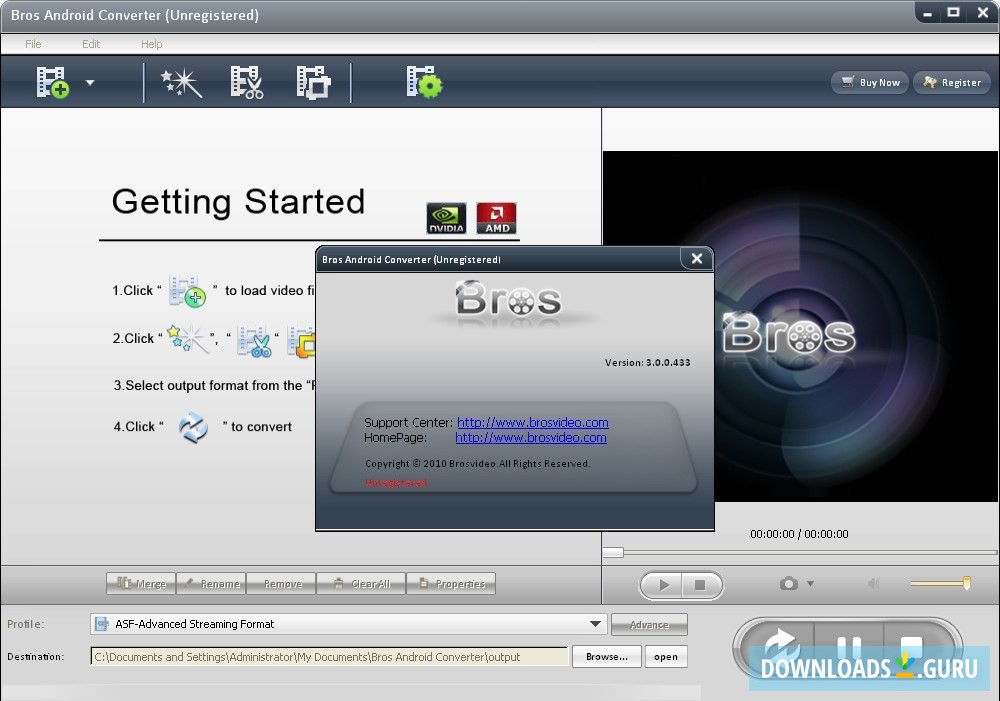
Task: Expand the snapshot options arrow
Action: click(811, 584)
